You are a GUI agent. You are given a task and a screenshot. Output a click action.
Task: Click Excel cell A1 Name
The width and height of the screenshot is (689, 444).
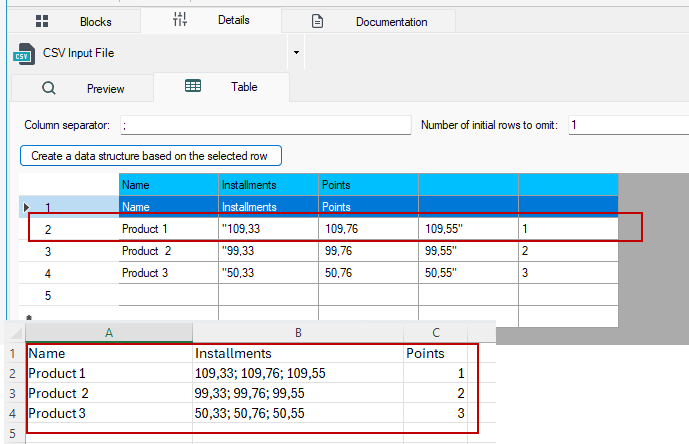pyautogui.click(x=109, y=353)
